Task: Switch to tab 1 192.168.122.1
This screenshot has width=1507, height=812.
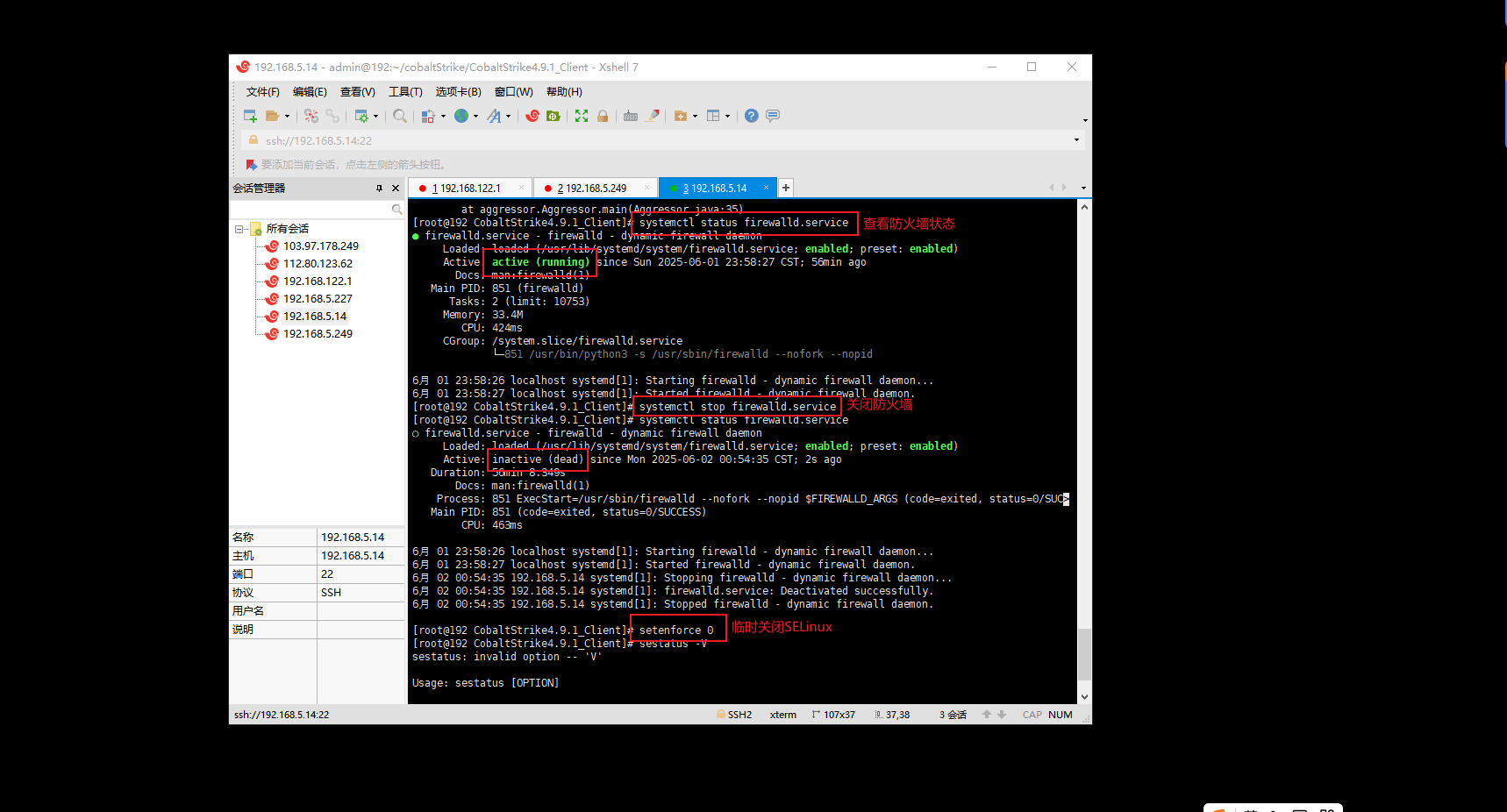Action: pyautogui.click(x=469, y=189)
